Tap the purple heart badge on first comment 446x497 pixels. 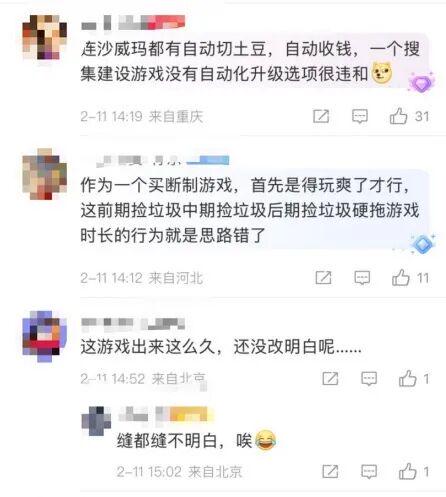coord(422,83)
